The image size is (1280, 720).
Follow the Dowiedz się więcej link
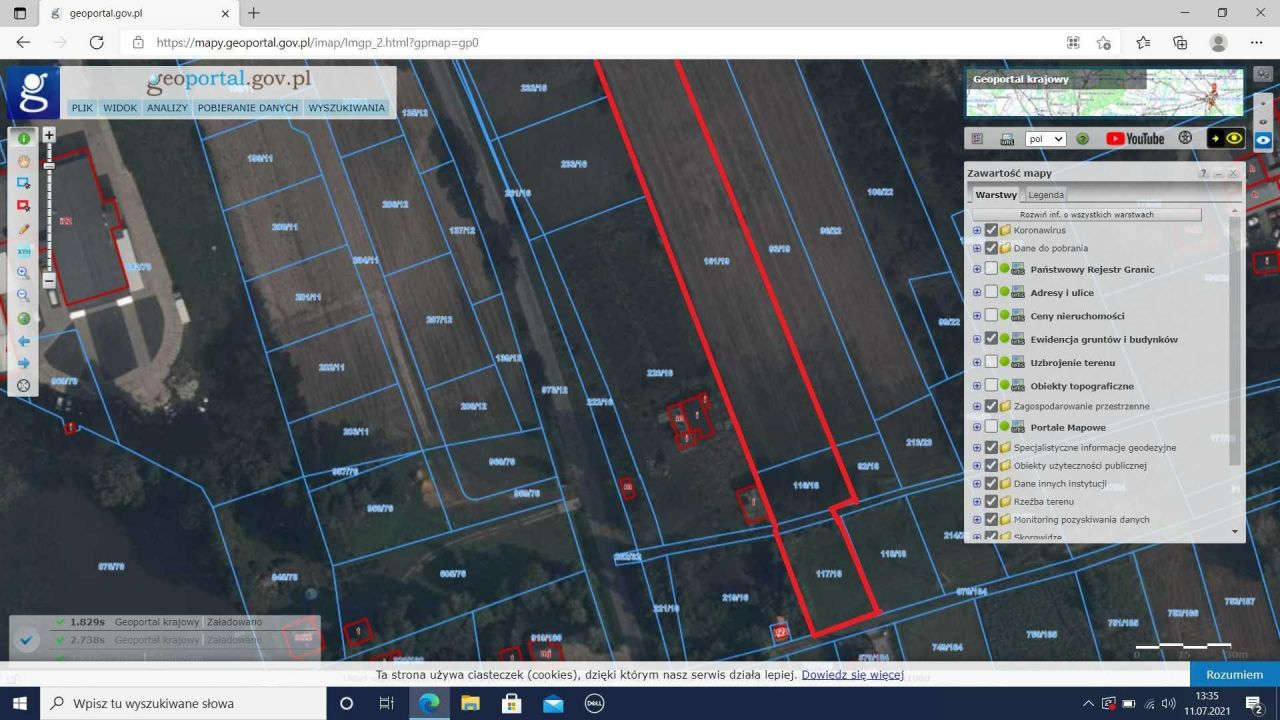click(x=852, y=675)
